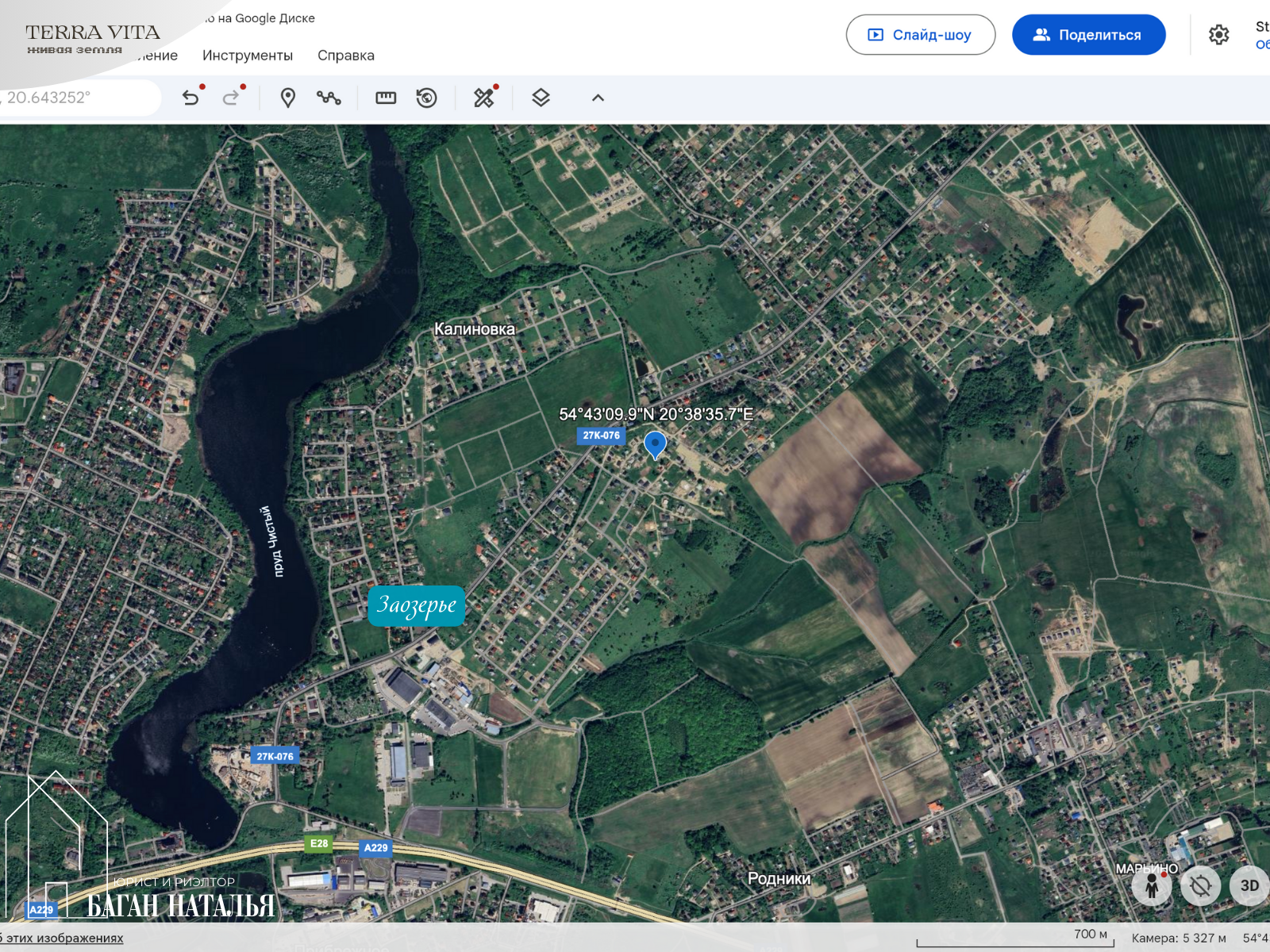The image size is (1270, 952).
Task: Select the add placemark pin tool
Action: point(288,98)
